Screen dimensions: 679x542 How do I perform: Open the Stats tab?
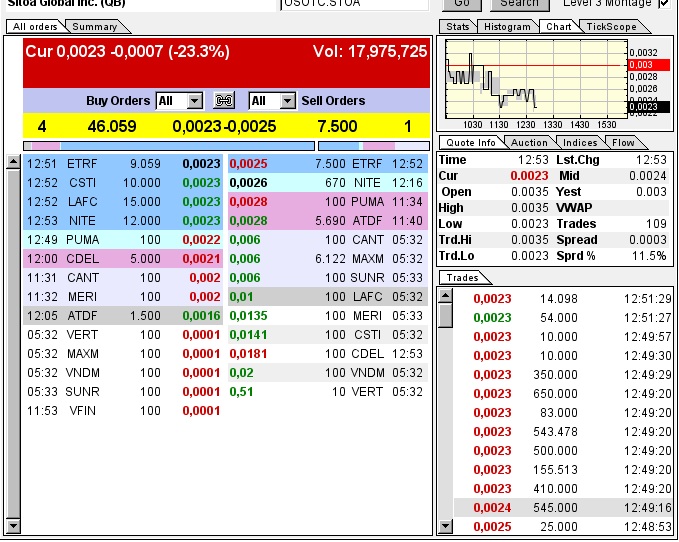(x=458, y=26)
